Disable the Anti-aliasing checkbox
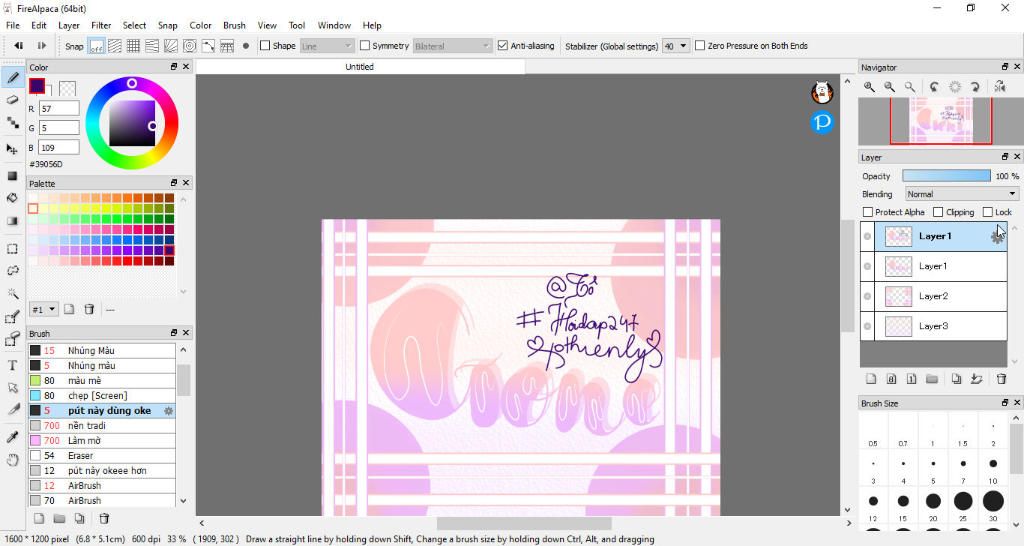This screenshot has height=546, width=1024. 502,46
